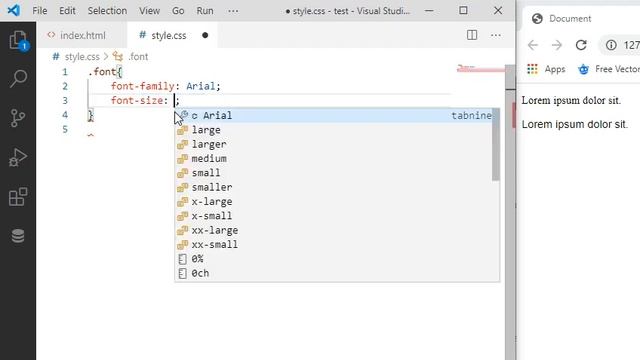Choose 'small' from the suggestions
Screen dimensions: 640x360
pyautogui.click(x=334, y=173)
